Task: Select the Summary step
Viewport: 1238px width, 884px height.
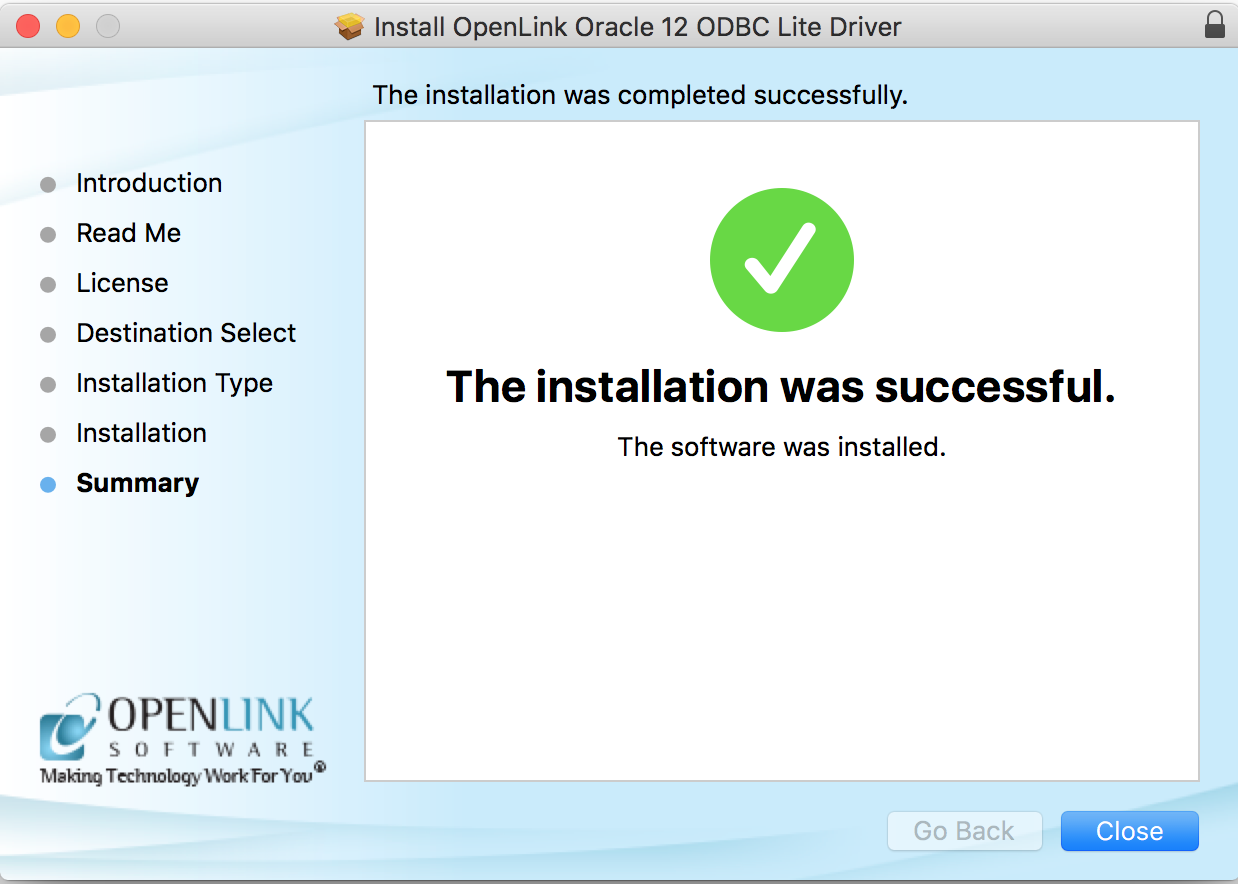Action: [137, 483]
